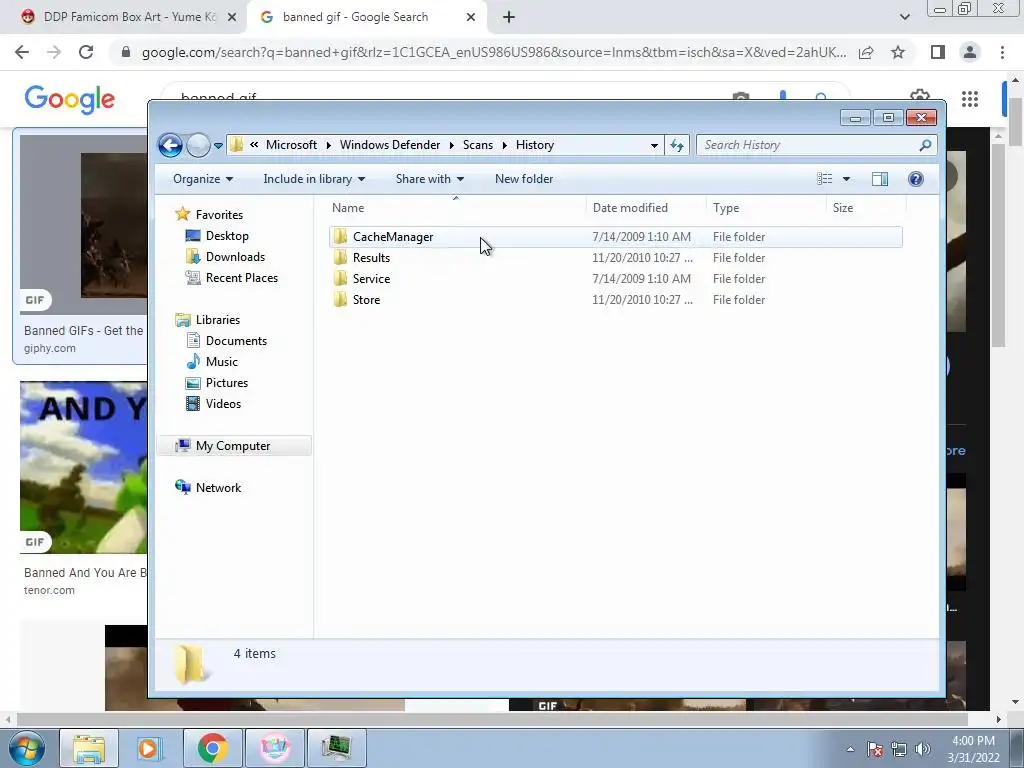
Task: Open the Pictures library
Action: (x=227, y=383)
